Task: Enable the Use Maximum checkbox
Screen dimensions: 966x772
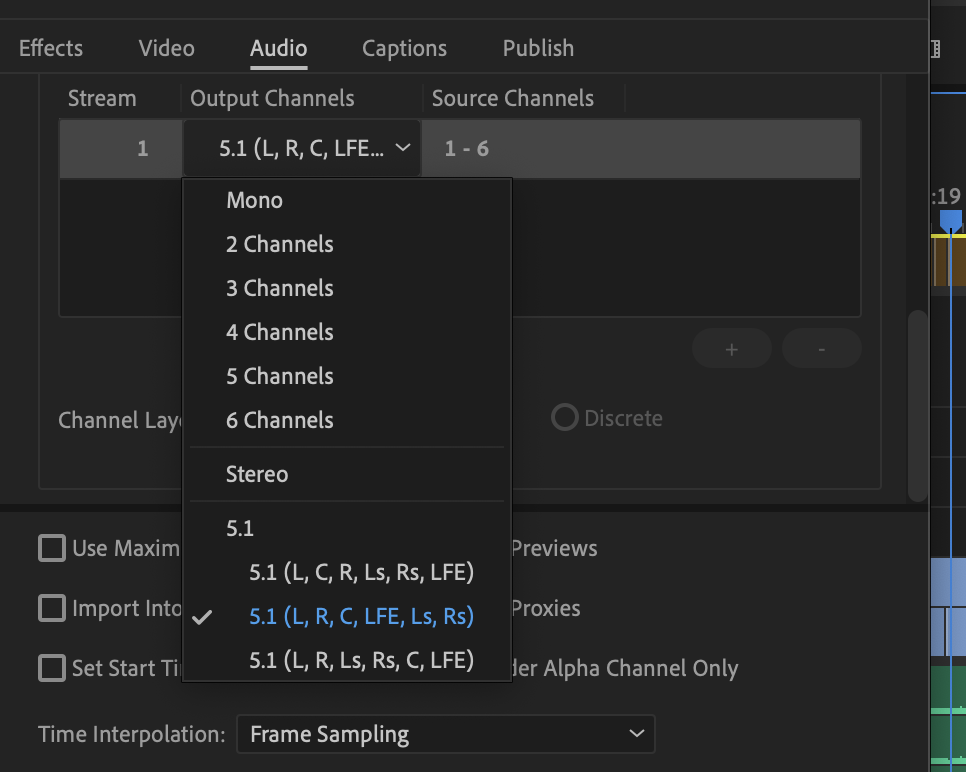Action: (51, 548)
